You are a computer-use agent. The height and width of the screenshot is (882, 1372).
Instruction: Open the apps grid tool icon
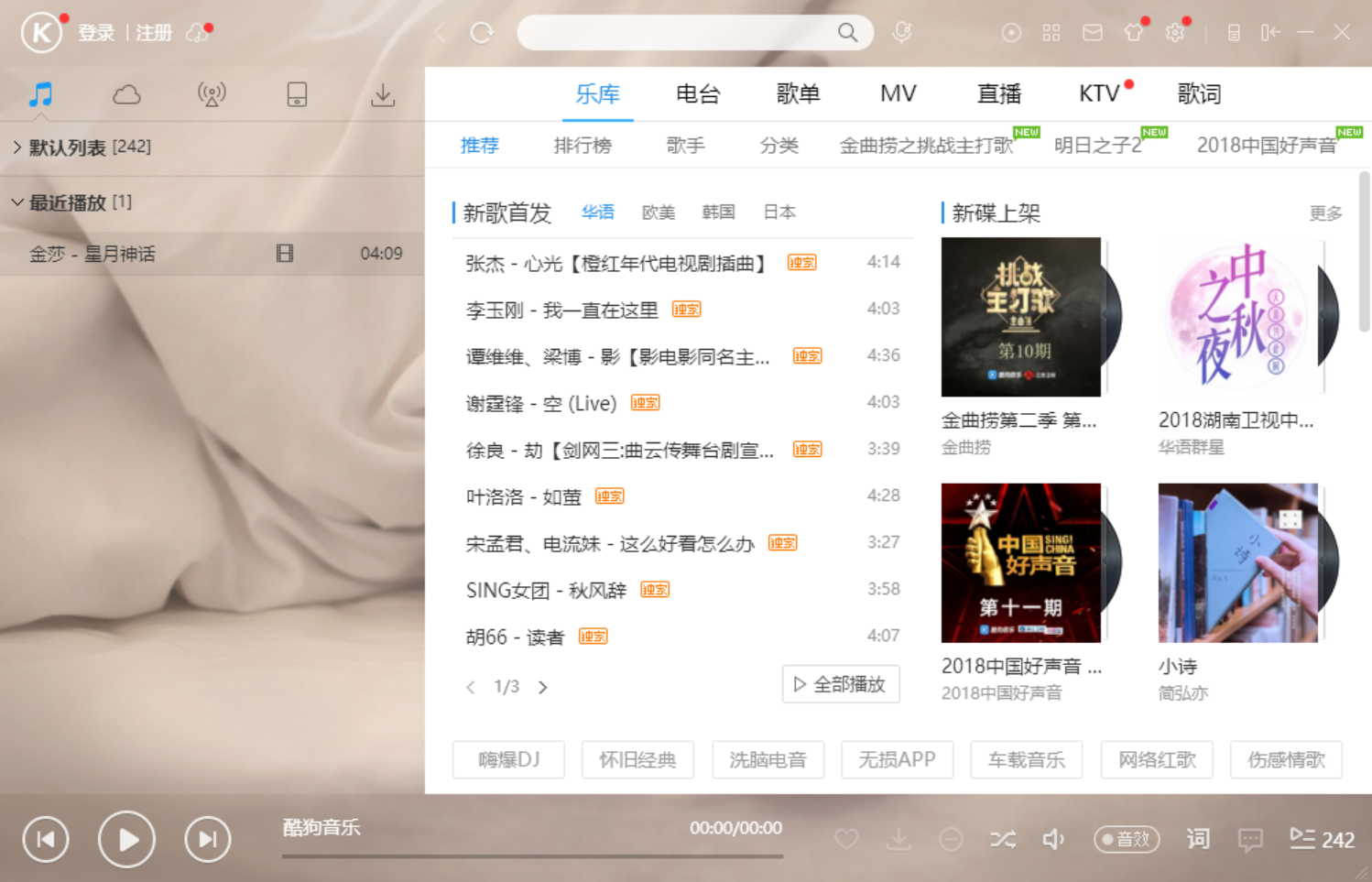1051,33
